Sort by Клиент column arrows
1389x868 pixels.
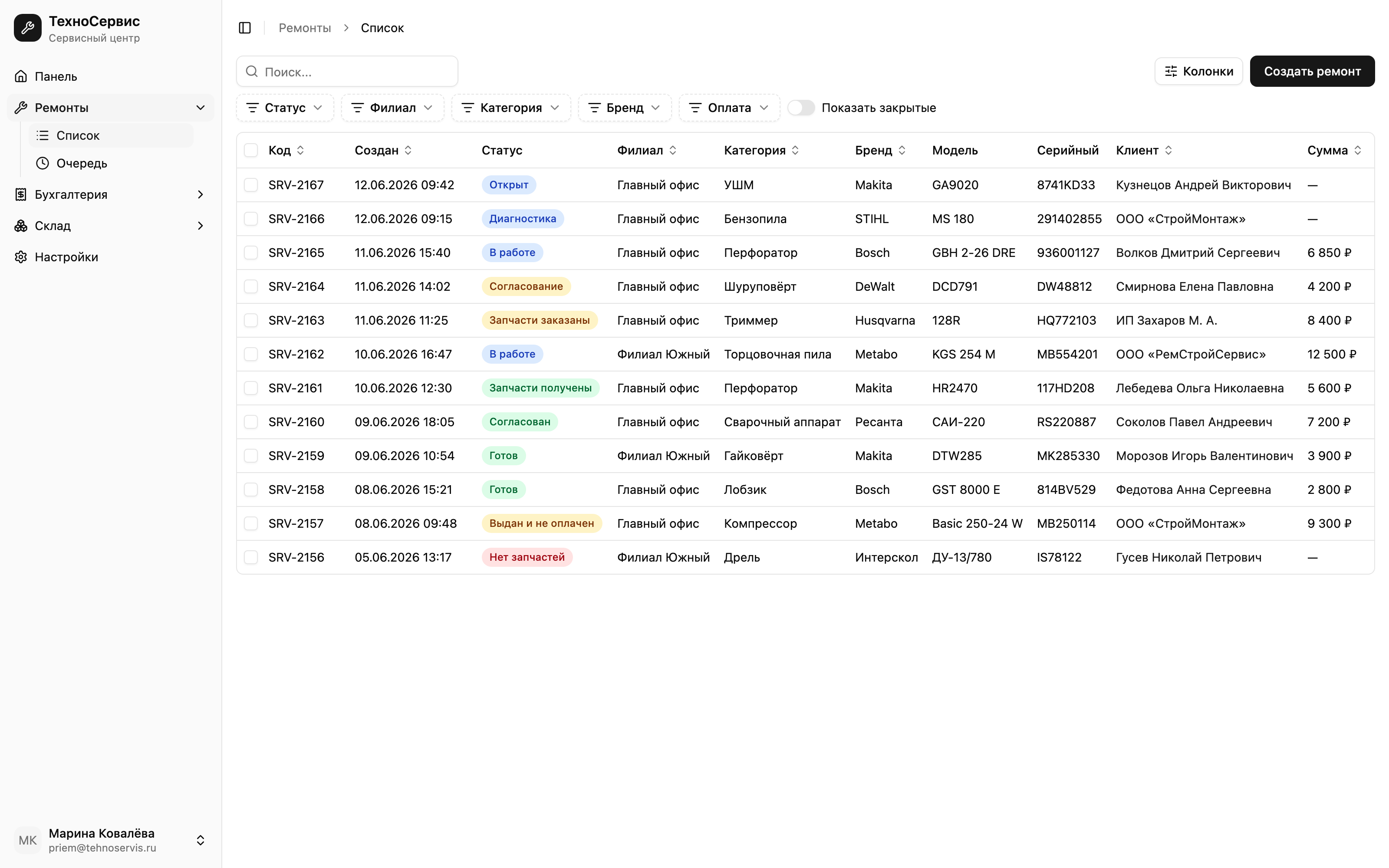[1168, 150]
